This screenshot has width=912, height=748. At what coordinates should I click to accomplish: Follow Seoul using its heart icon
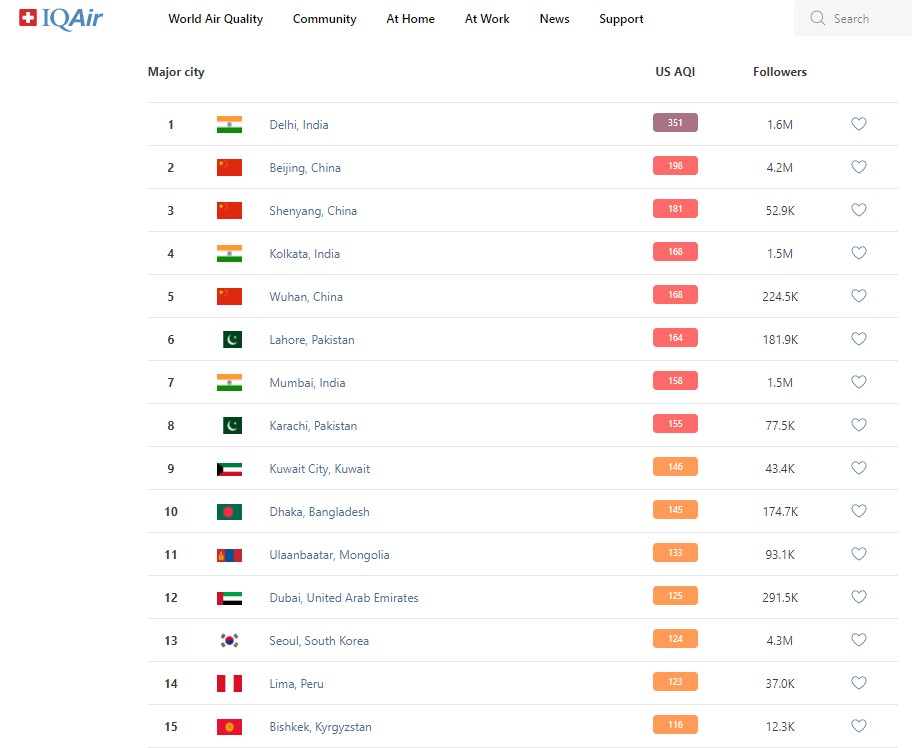pyautogui.click(x=858, y=640)
